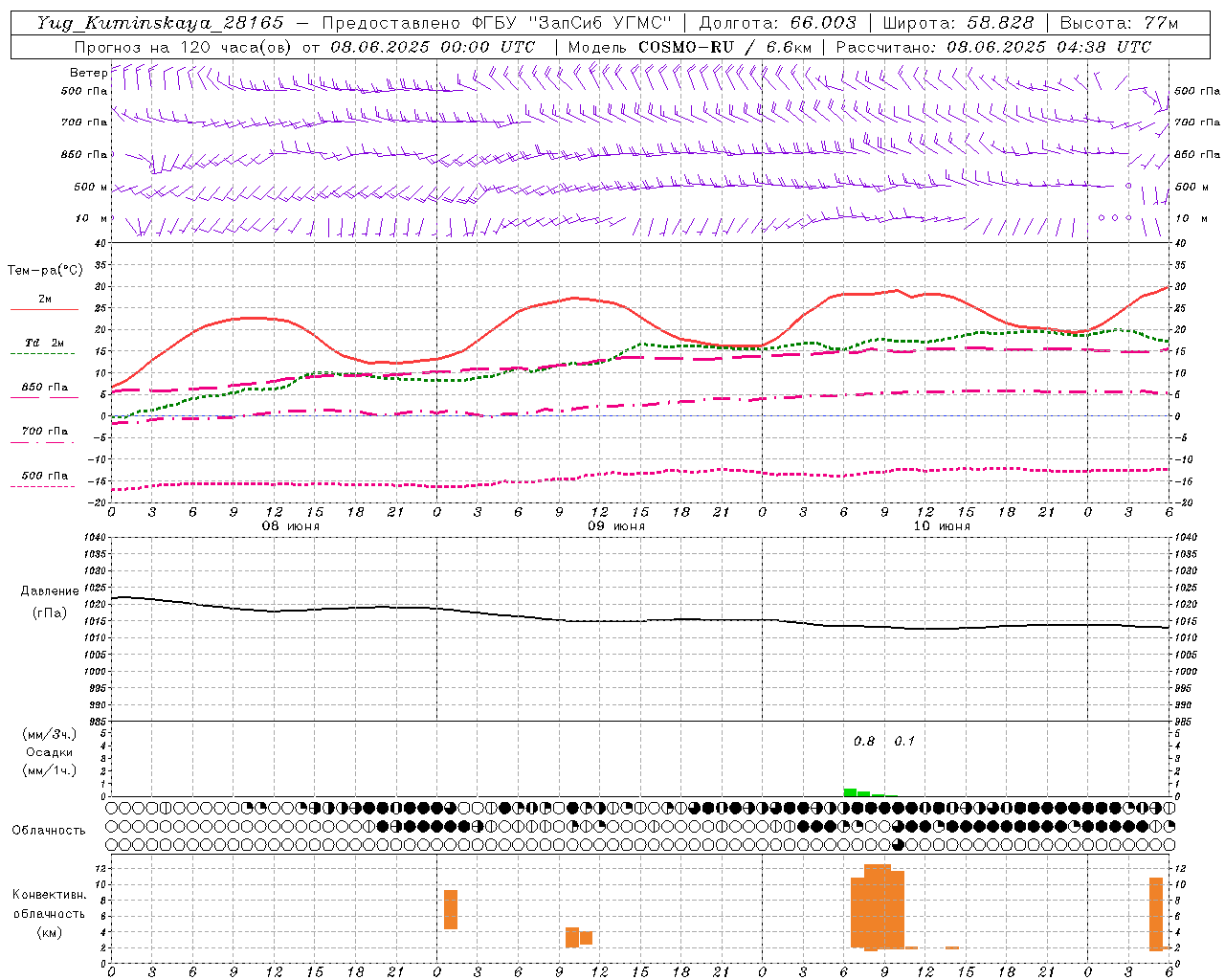Viewport: 1225px width, 980px height.
Task: Click the single dark circle in lowest cloud row
Action: click(898, 845)
